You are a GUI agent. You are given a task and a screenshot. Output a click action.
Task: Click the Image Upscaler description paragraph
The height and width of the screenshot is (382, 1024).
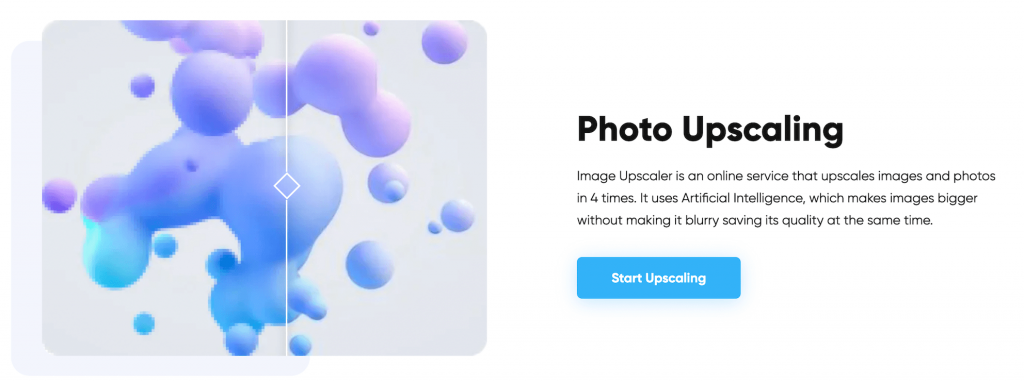click(786, 199)
